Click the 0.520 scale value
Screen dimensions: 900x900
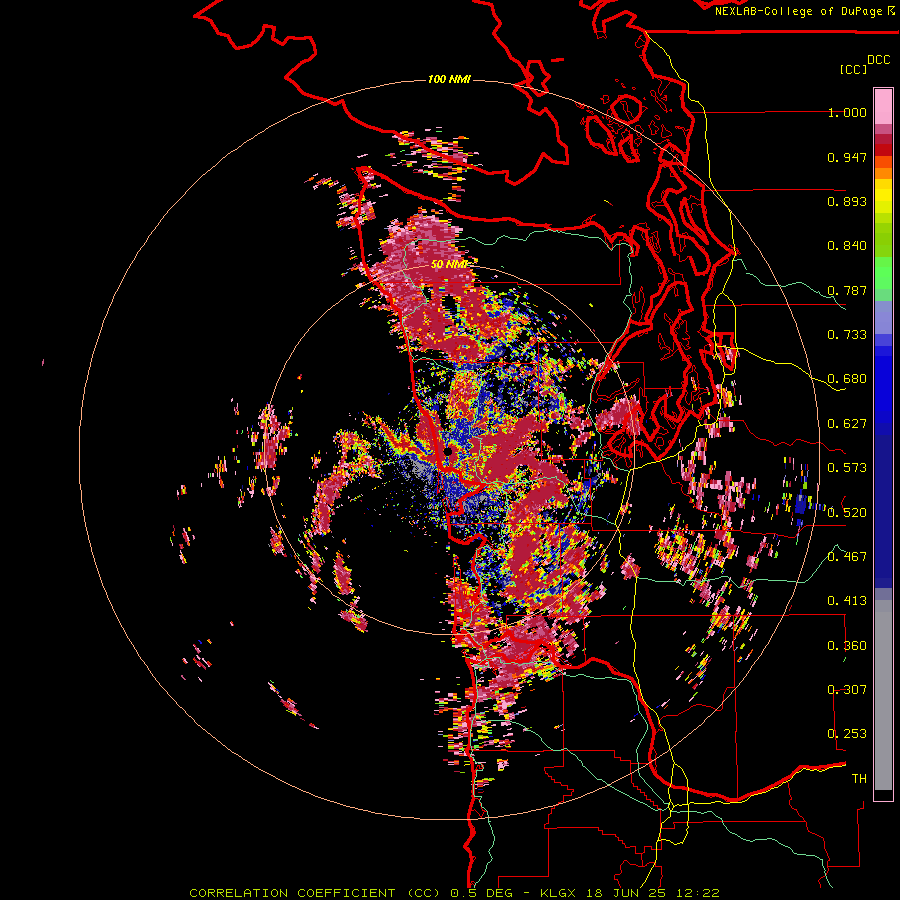point(847,513)
